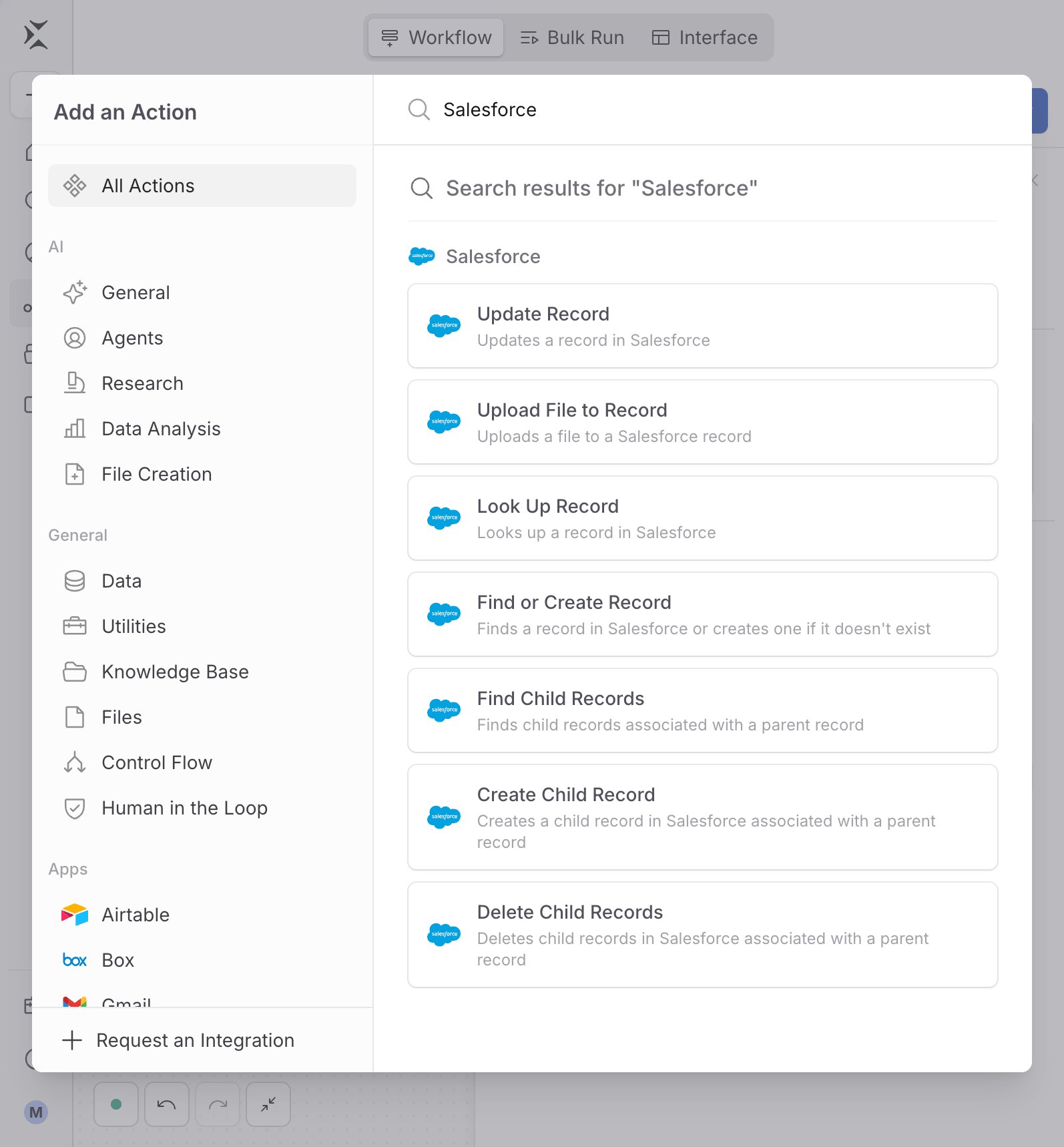Choose the Look Up Record action

click(x=703, y=518)
